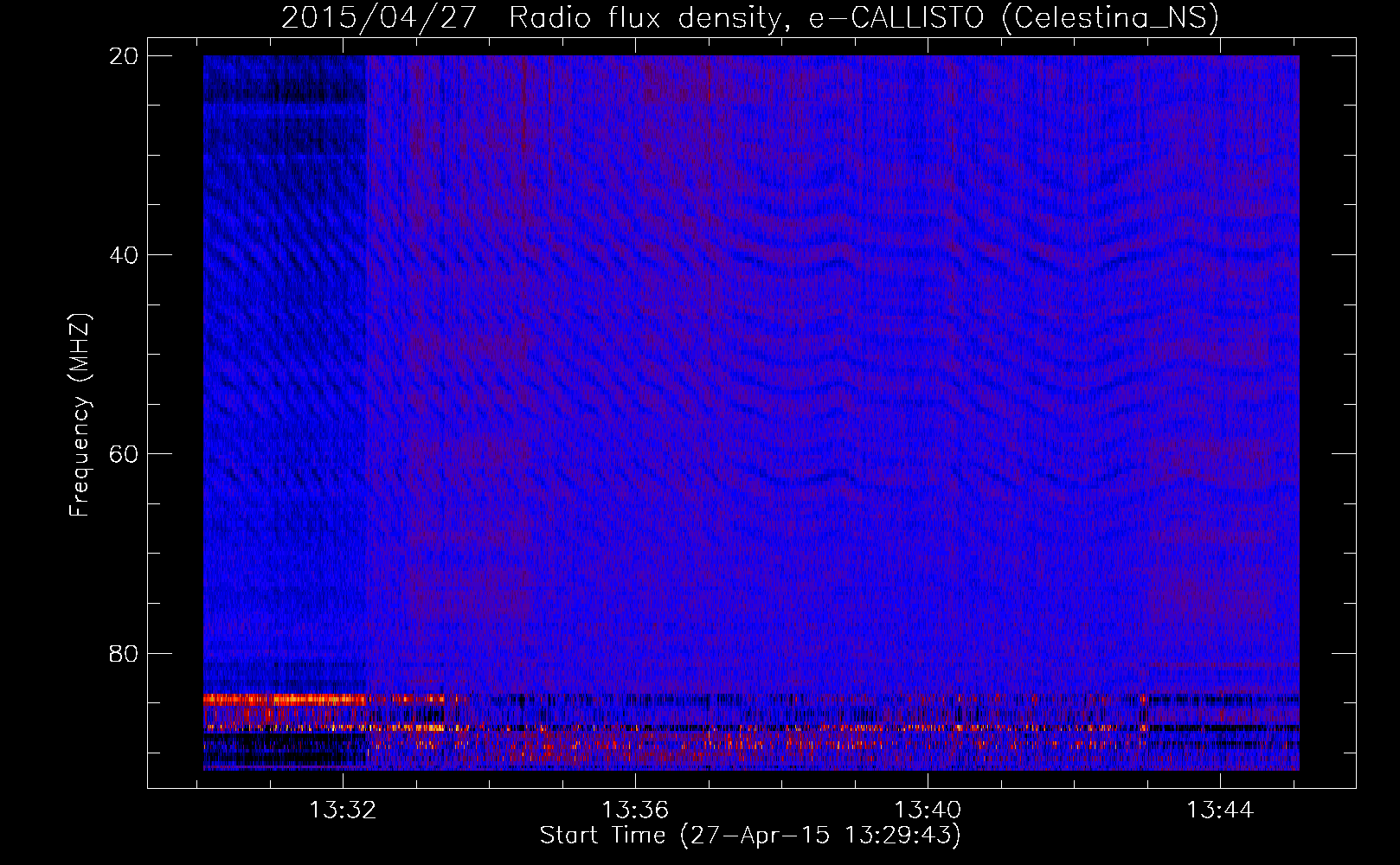The image size is (1400, 865).
Task: Click the "13:44" time tick label
Action: pyautogui.click(x=1220, y=811)
